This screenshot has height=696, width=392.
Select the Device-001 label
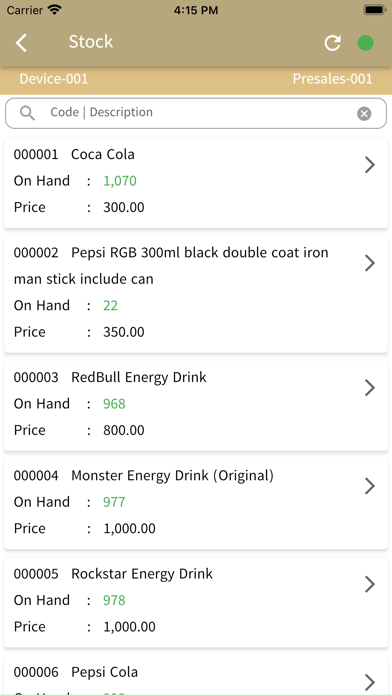(54, 79)
